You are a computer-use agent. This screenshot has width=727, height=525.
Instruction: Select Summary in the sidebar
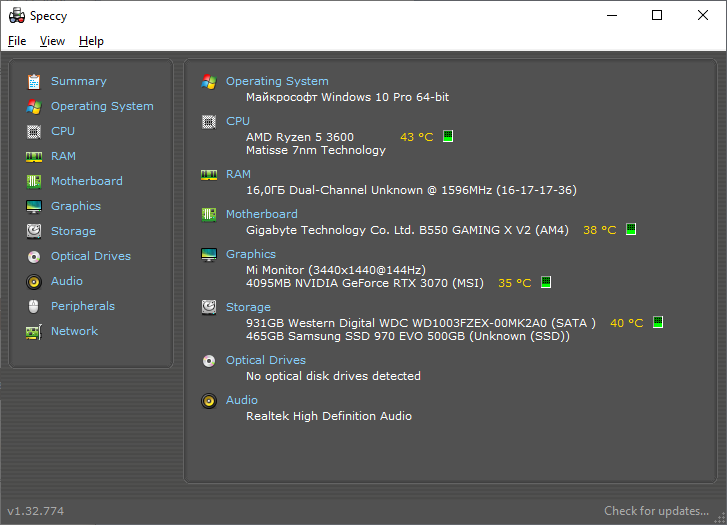pos(78,81)
